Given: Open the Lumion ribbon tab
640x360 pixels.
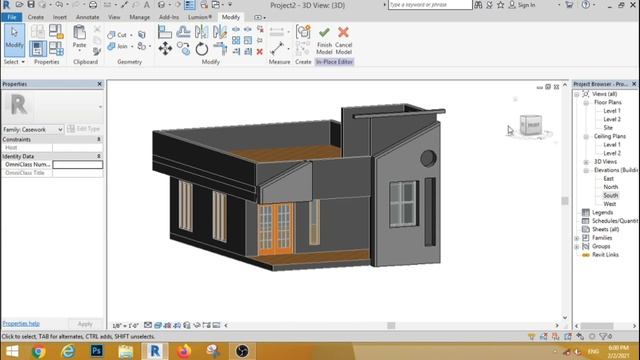Looking at the screenshot, I should tap(200, 17).
